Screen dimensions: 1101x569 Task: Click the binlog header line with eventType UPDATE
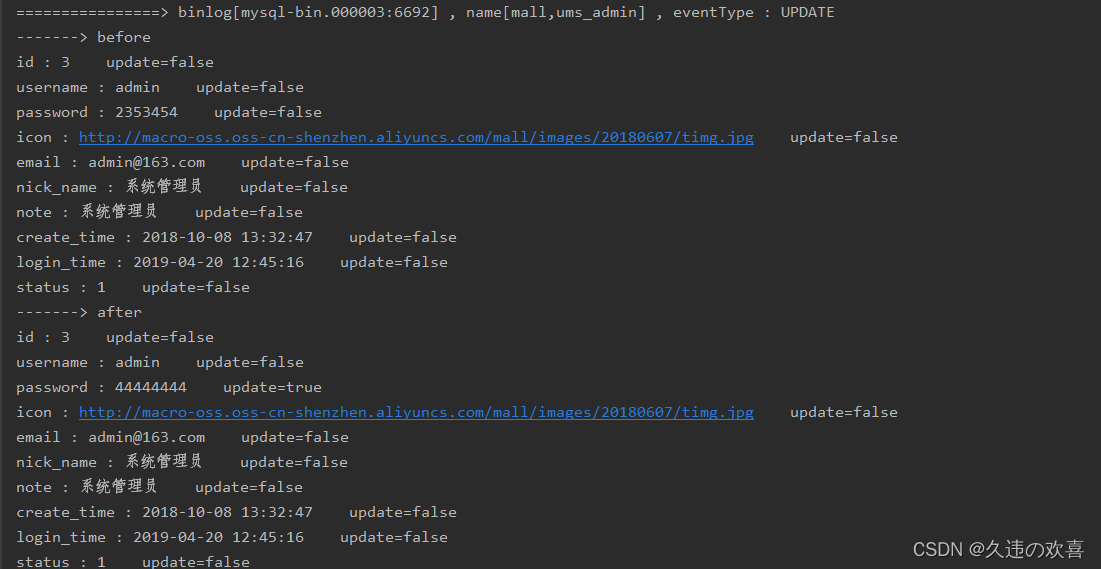point(426,13)
